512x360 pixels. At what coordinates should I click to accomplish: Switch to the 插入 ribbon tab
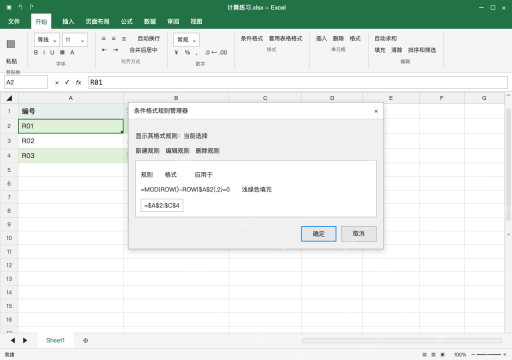click(x=68, y=21)
